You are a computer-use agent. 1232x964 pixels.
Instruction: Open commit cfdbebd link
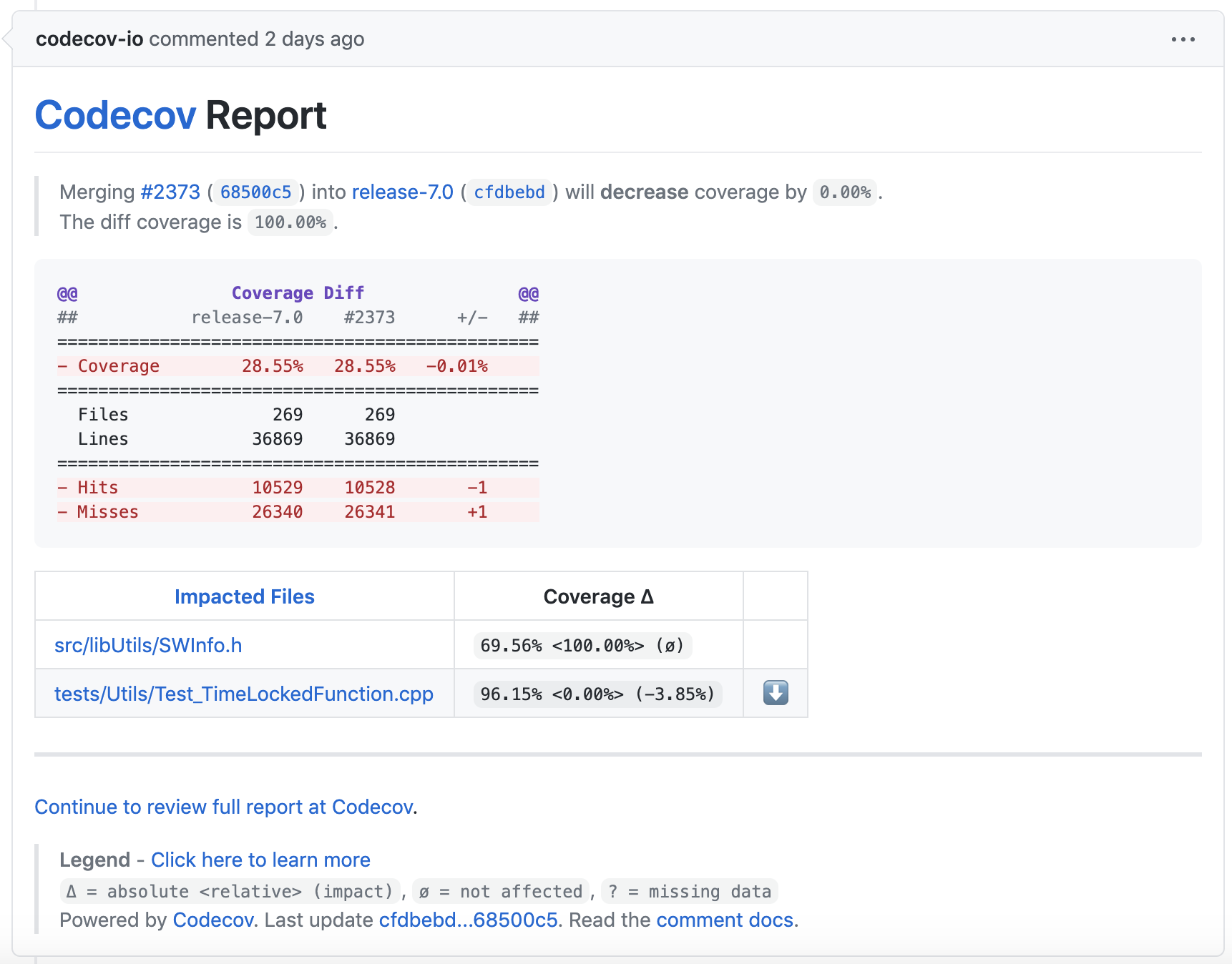(x=509, y=192)
